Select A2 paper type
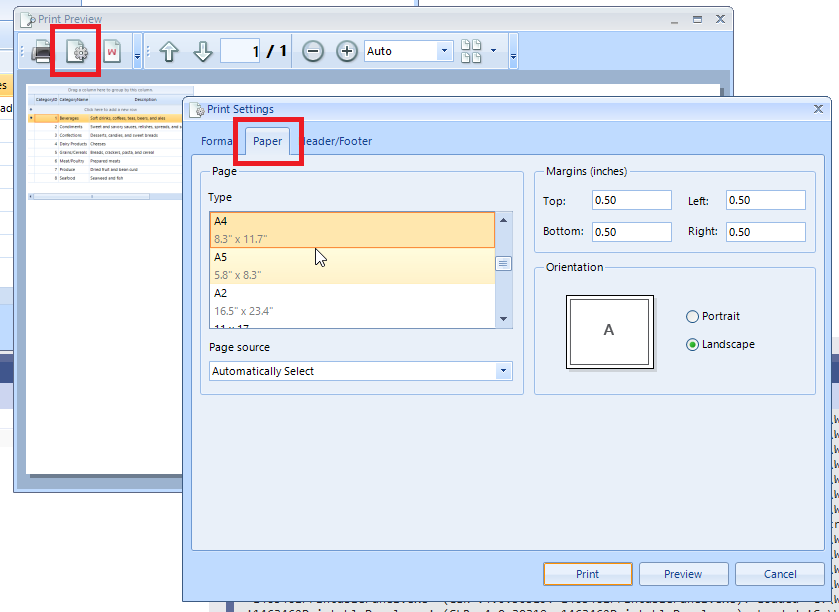The image size is (839, 612). pyautogui.click(x=352, y=302)
